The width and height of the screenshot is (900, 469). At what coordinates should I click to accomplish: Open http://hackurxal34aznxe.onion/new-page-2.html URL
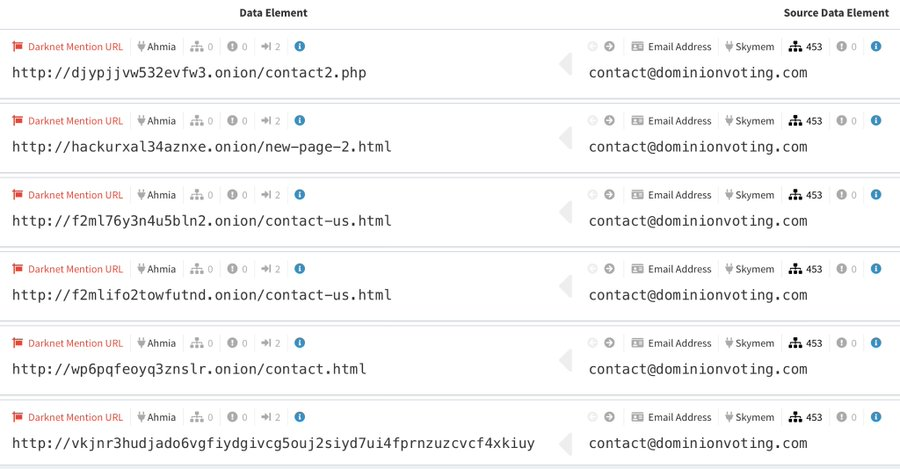tap(201, 147)
